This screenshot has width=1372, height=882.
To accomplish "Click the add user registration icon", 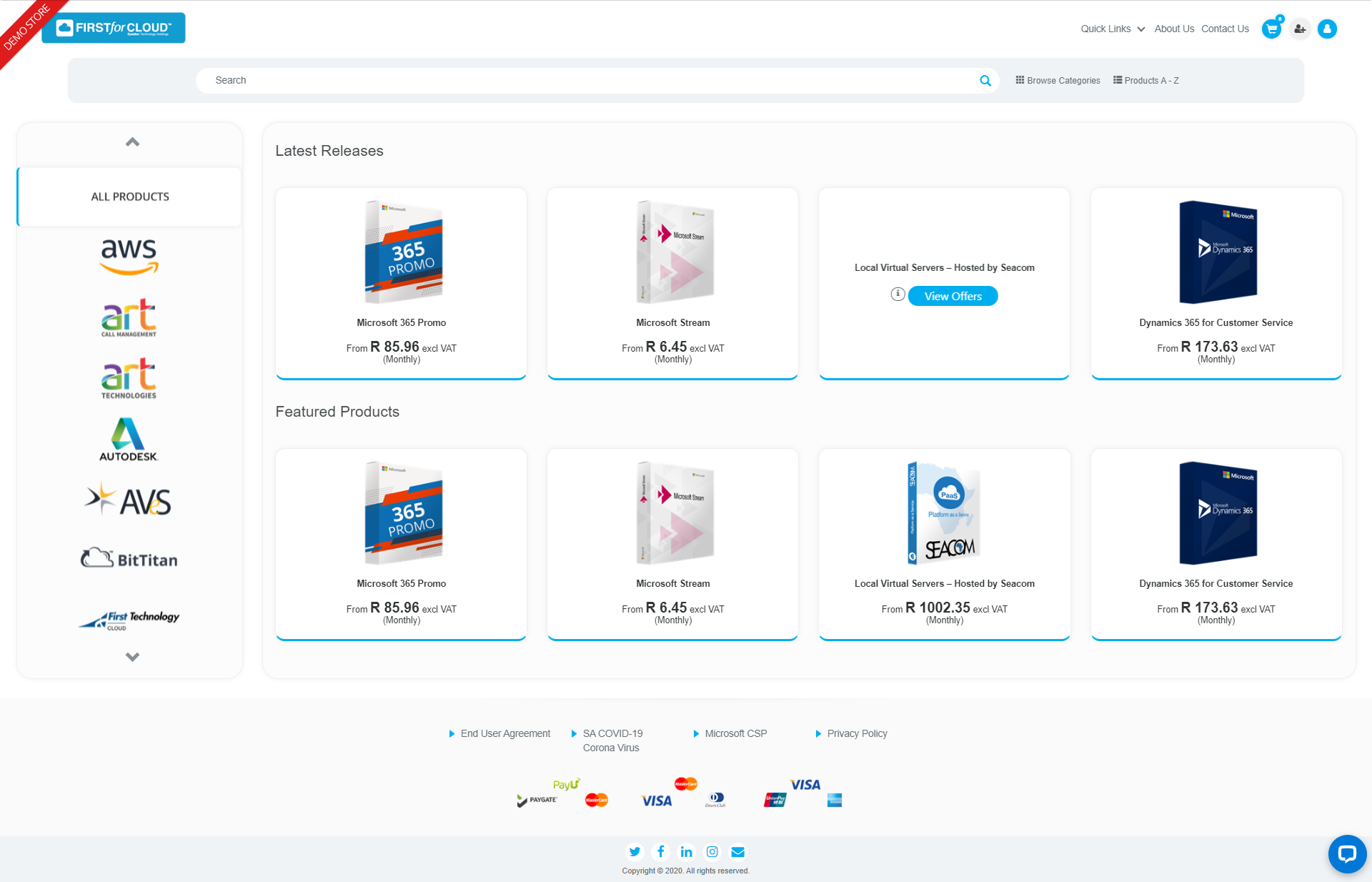I will click(1300, 29).
